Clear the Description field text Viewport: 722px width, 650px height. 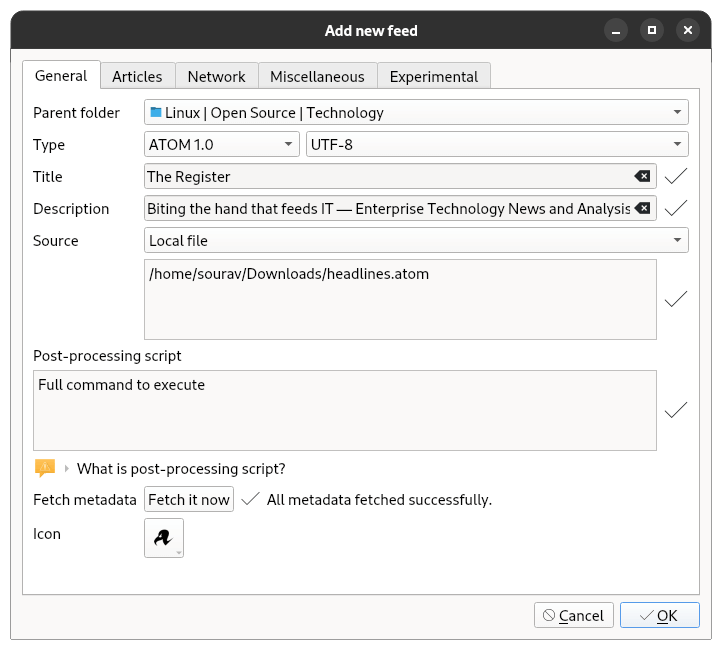(x=642, y=209)
